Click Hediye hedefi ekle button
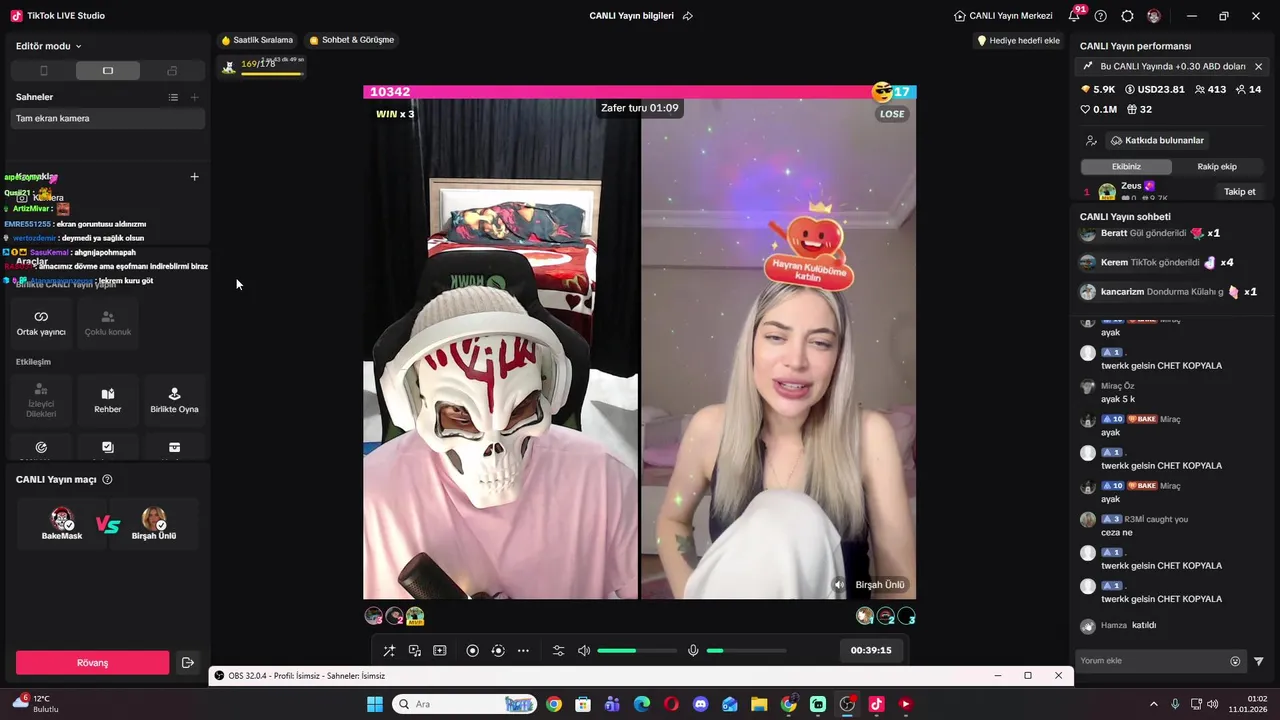Image resolution: width=1280 pixels, height=720 pixels. 1018,41
